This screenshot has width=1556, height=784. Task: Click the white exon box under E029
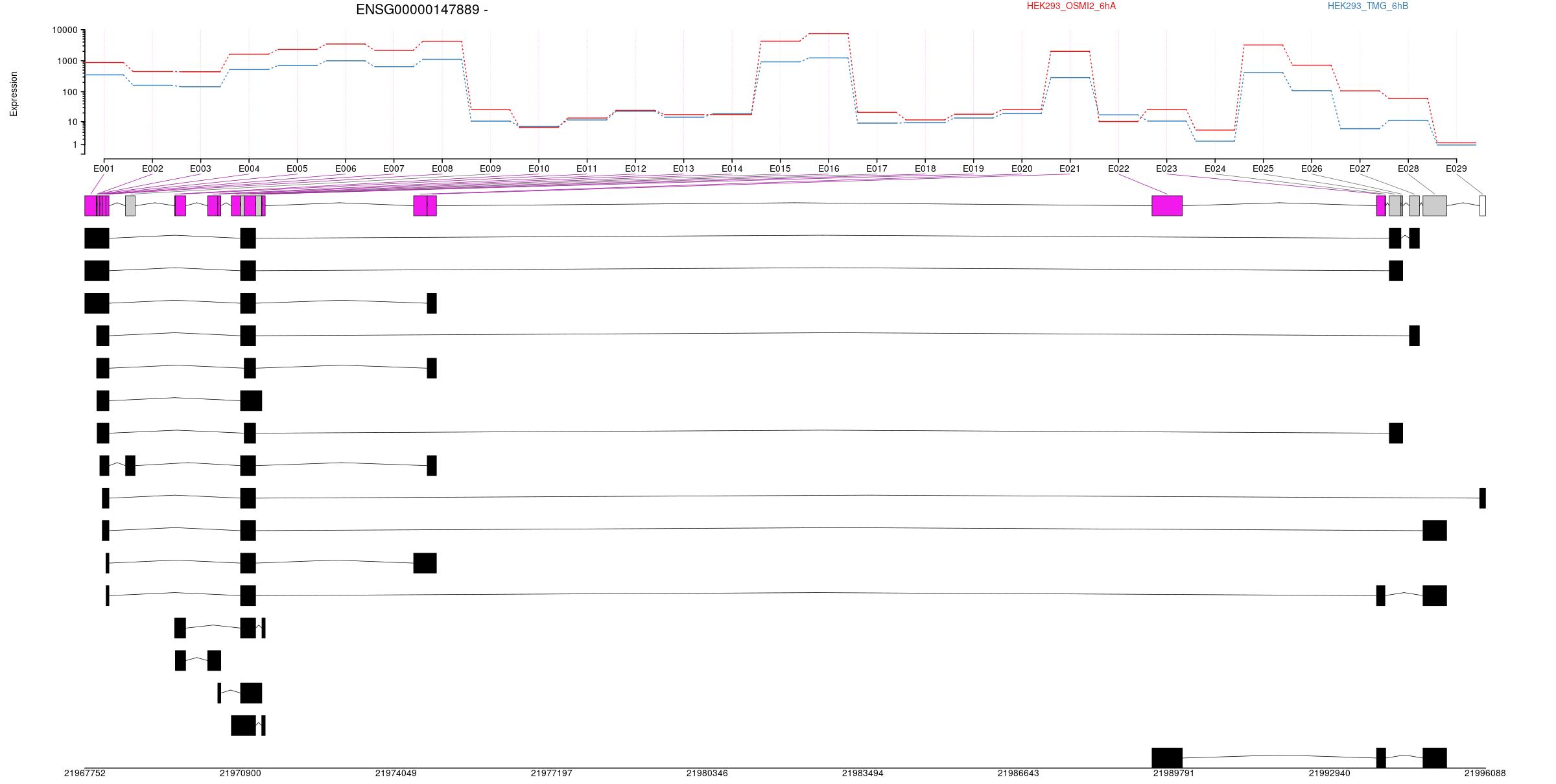(x=1483, y=206)
